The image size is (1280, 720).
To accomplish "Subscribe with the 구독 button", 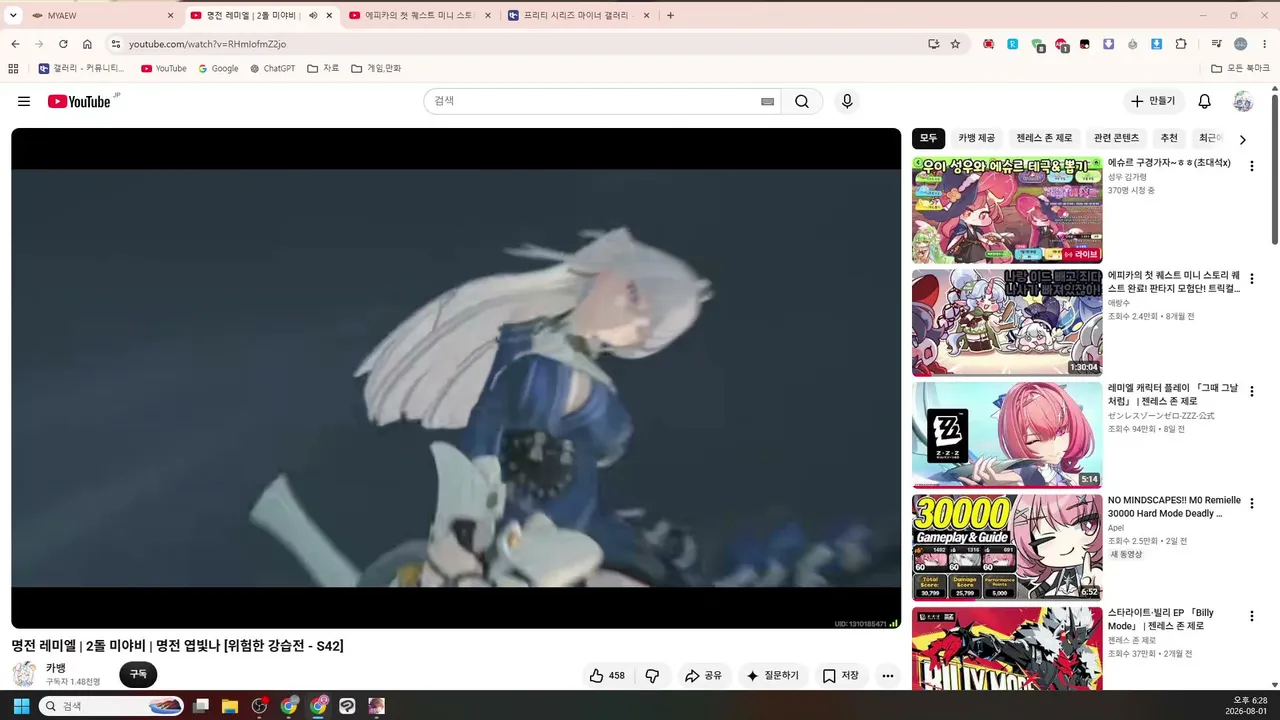I will [x=138, y=675].
